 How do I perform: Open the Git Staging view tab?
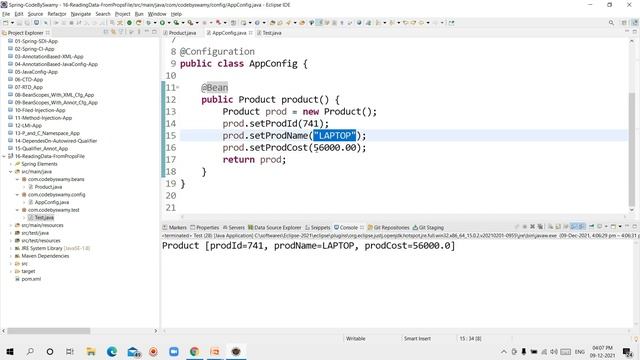[428, 227]
